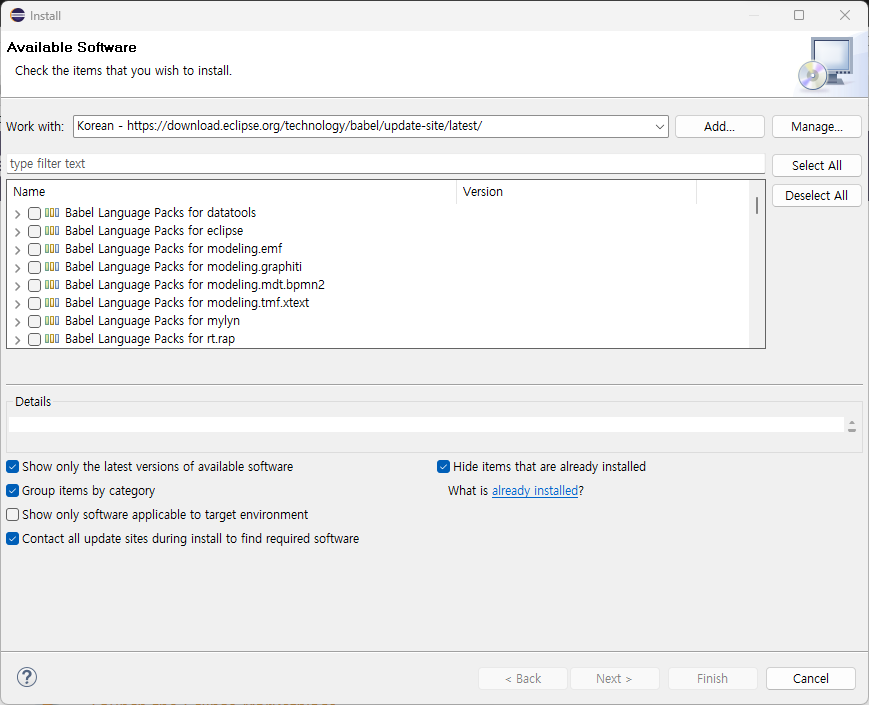This screenshot has width=869, height=705.
Task: Enable Show only software applicable to target environment
Action: (13, 514)
